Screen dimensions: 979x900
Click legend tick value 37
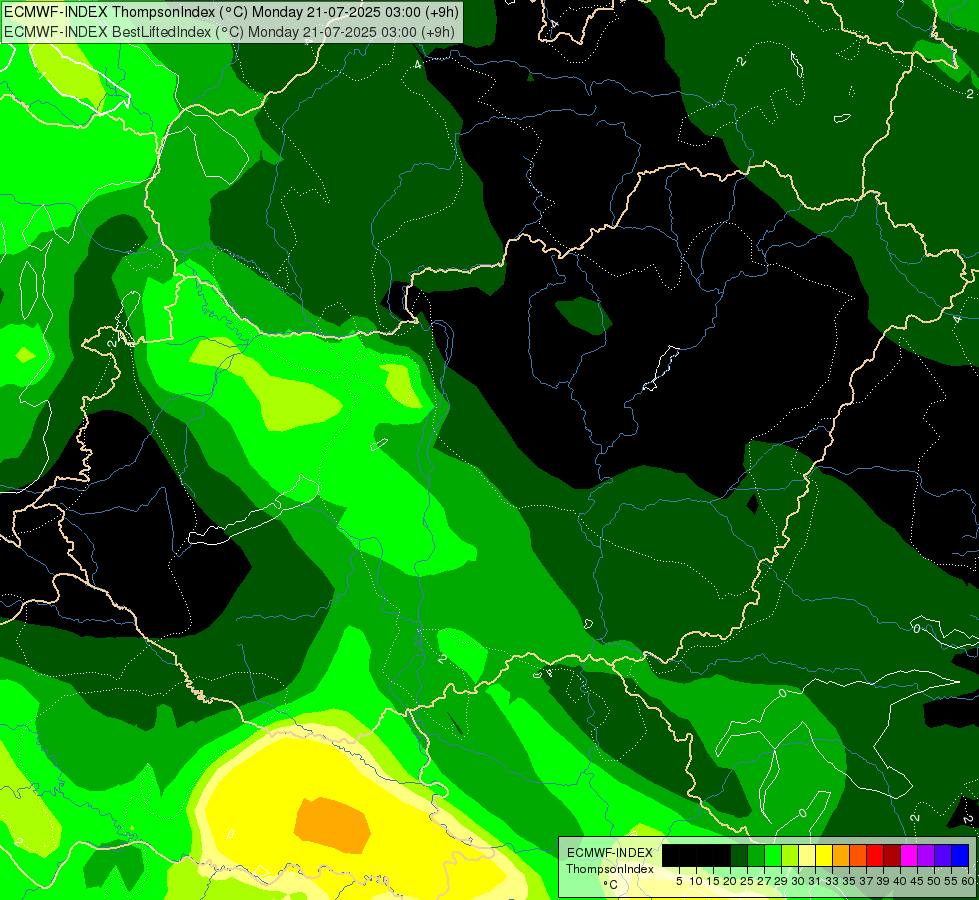tap(867, 881)
